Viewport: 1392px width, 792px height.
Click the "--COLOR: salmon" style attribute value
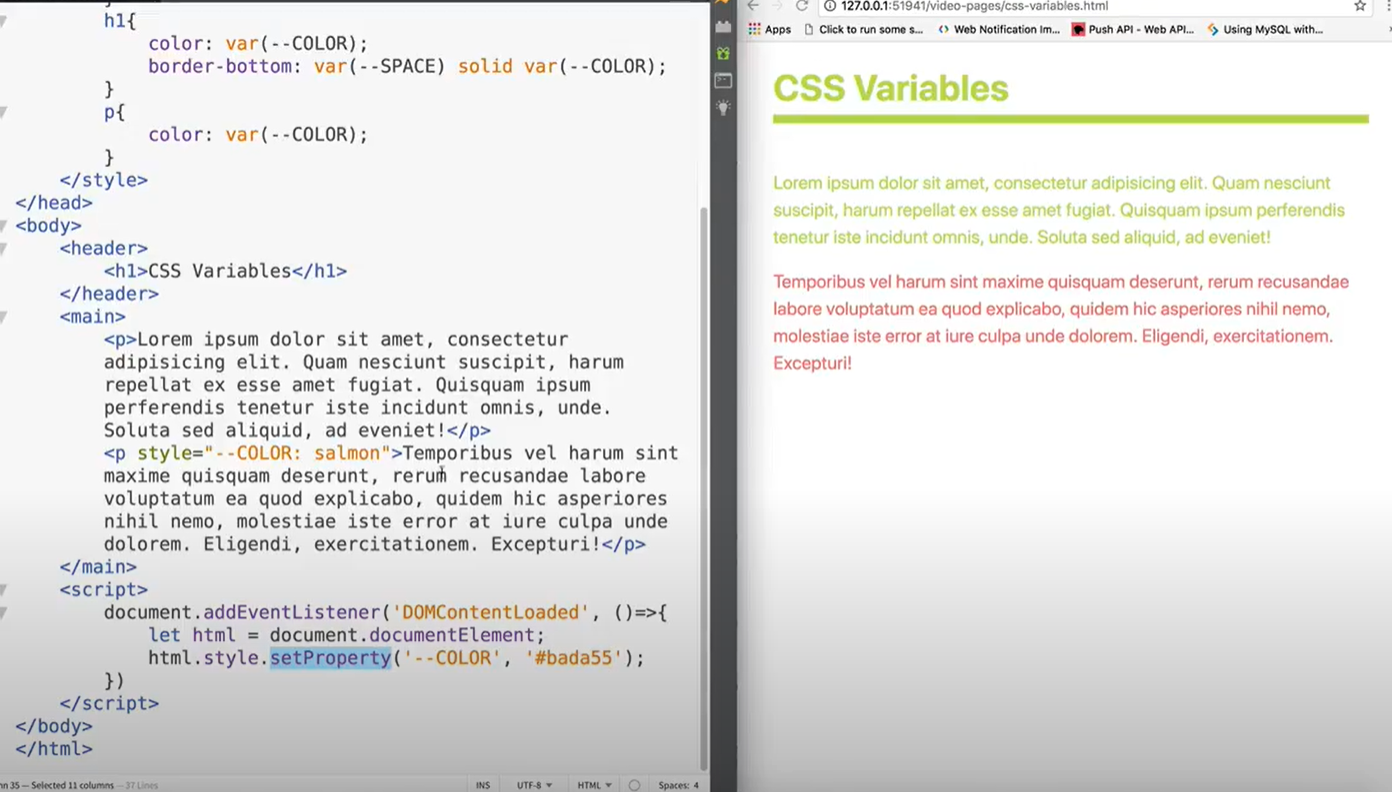(x=297, y=453)
